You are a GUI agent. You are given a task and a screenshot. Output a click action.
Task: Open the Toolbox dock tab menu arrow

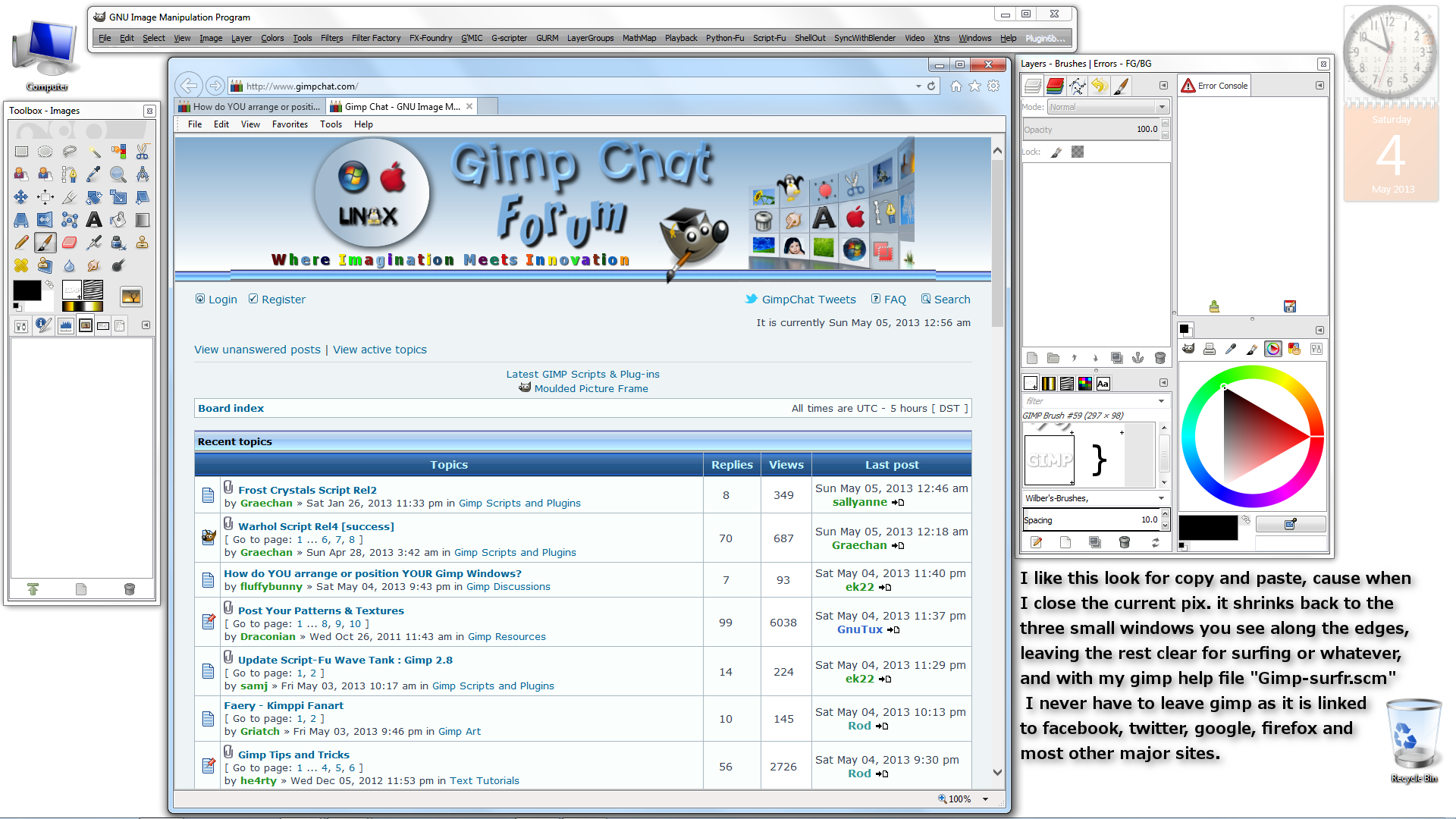[146, 325]
